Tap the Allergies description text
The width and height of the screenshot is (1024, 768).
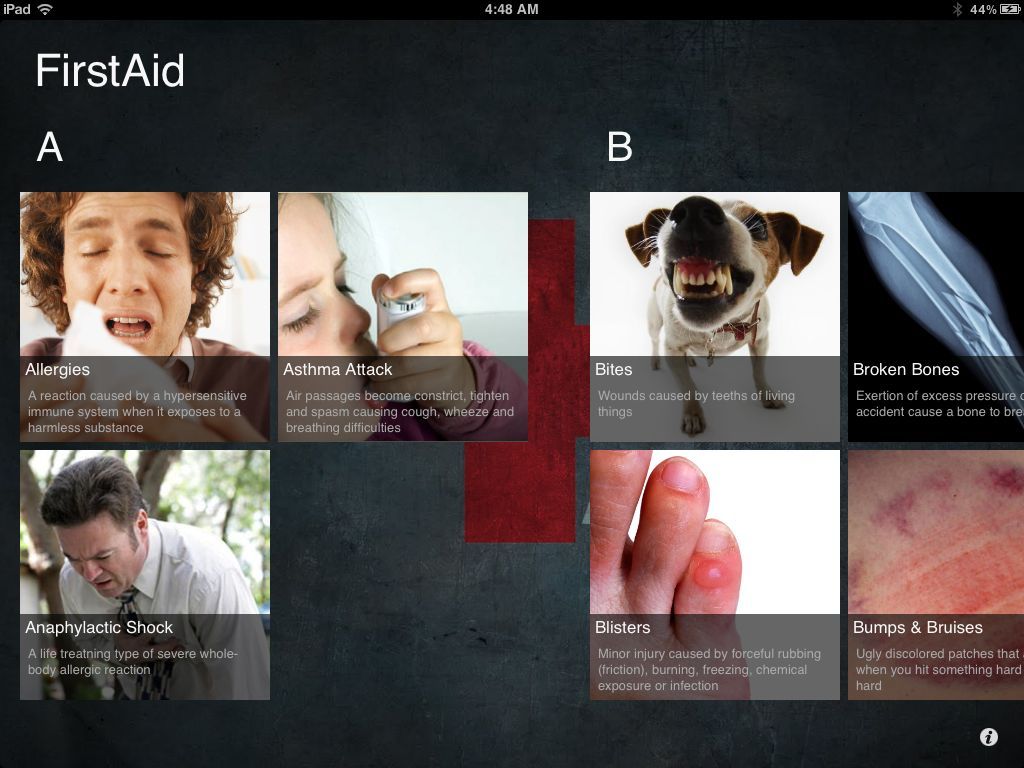click(137, 411)
